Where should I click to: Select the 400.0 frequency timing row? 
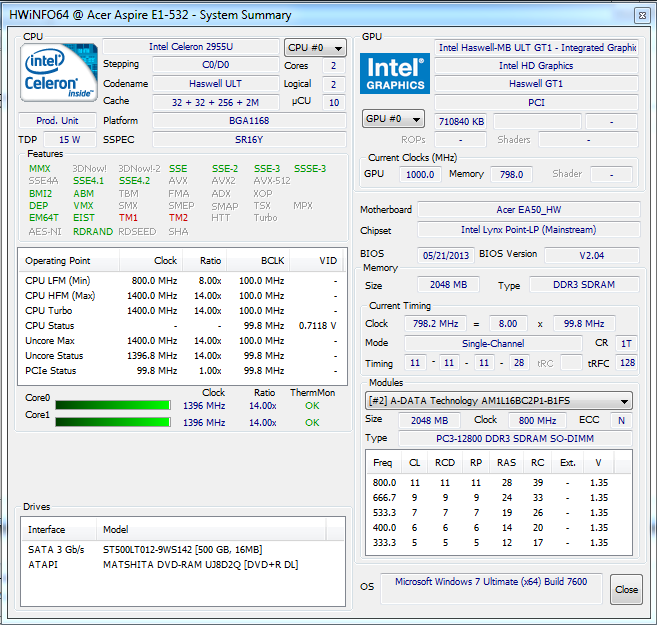(499, 528)
